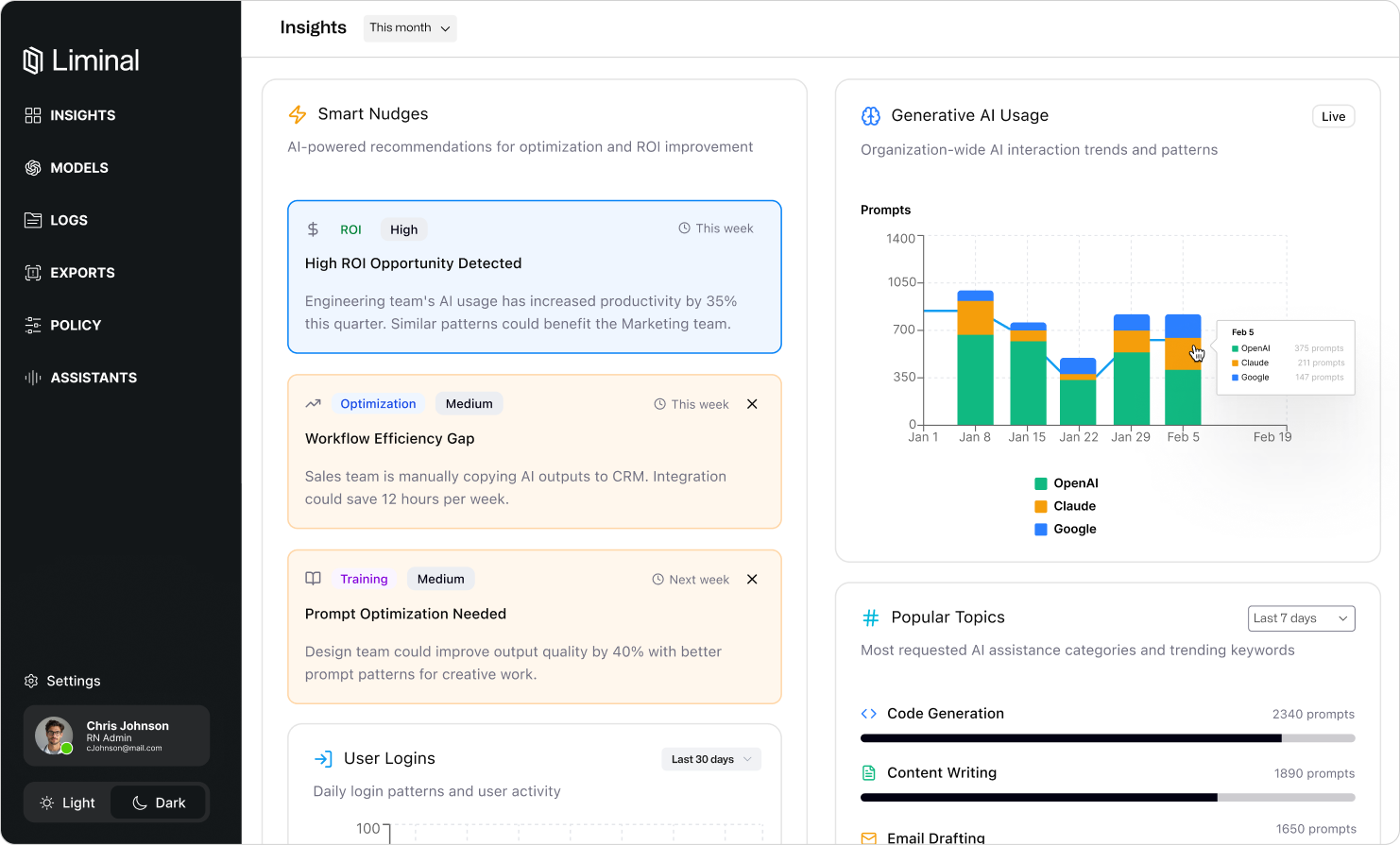Click the Code Generation progress bar

(1107, 738)
